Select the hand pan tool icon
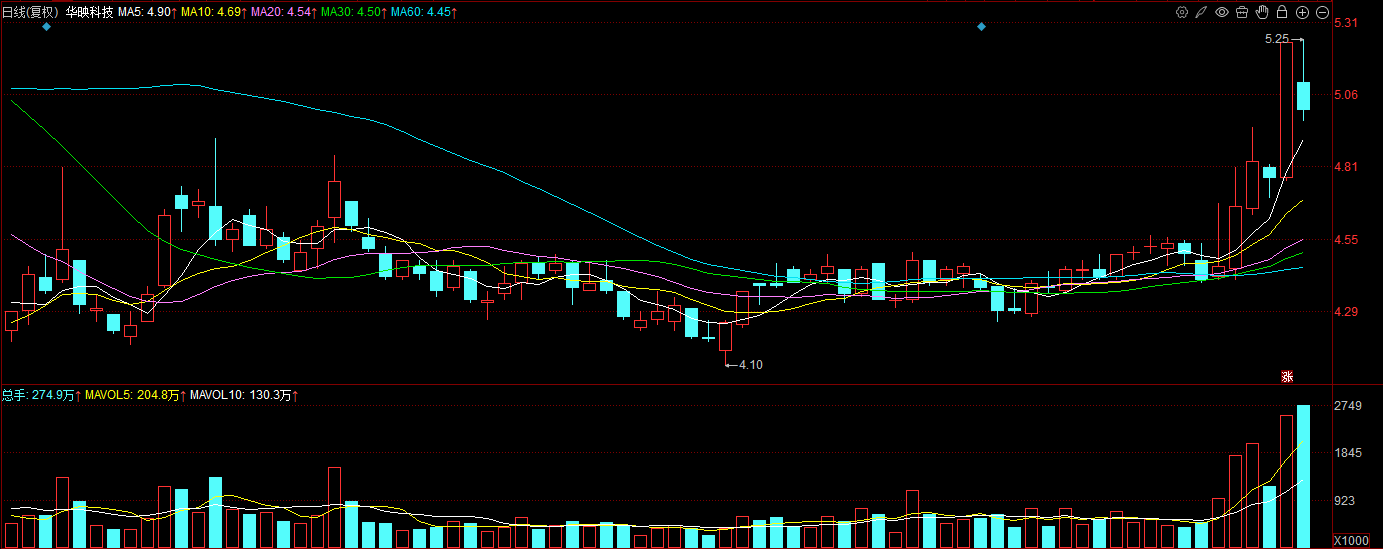Viewport: 1383px width, 549px height. tap(1262, 12)
